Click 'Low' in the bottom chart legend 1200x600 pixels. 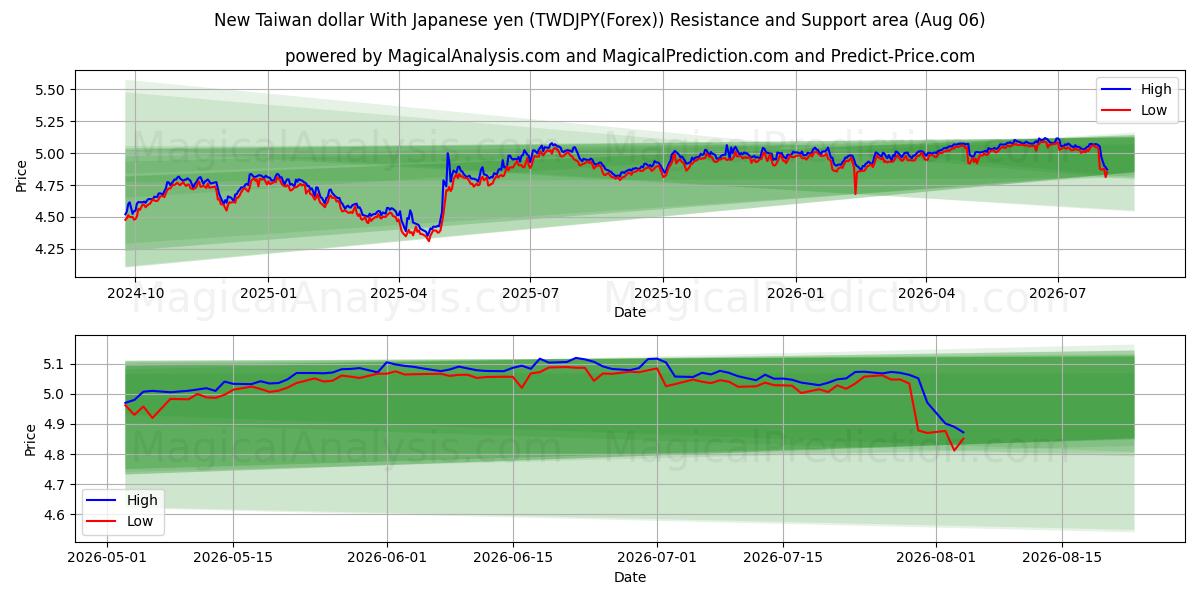pos(140,521)
